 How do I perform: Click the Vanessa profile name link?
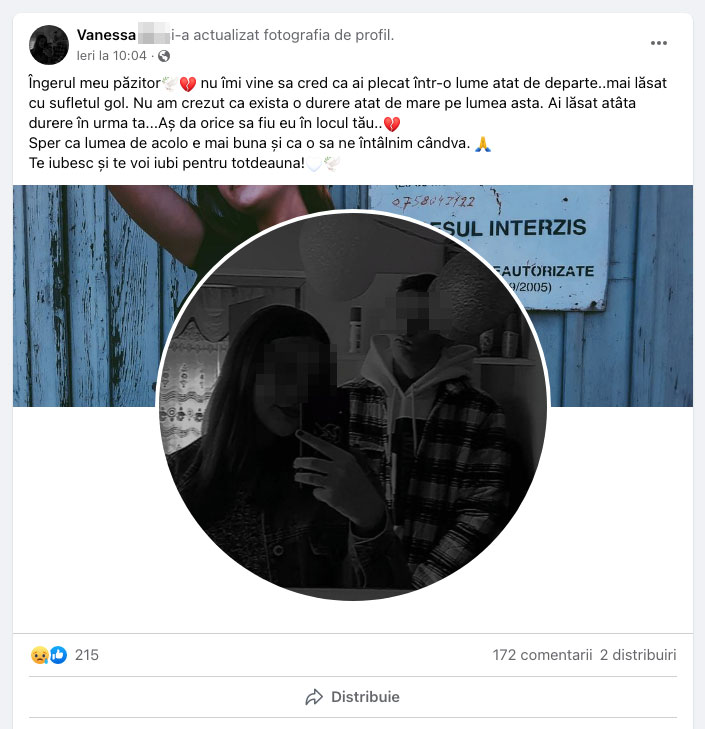[106, 35]
